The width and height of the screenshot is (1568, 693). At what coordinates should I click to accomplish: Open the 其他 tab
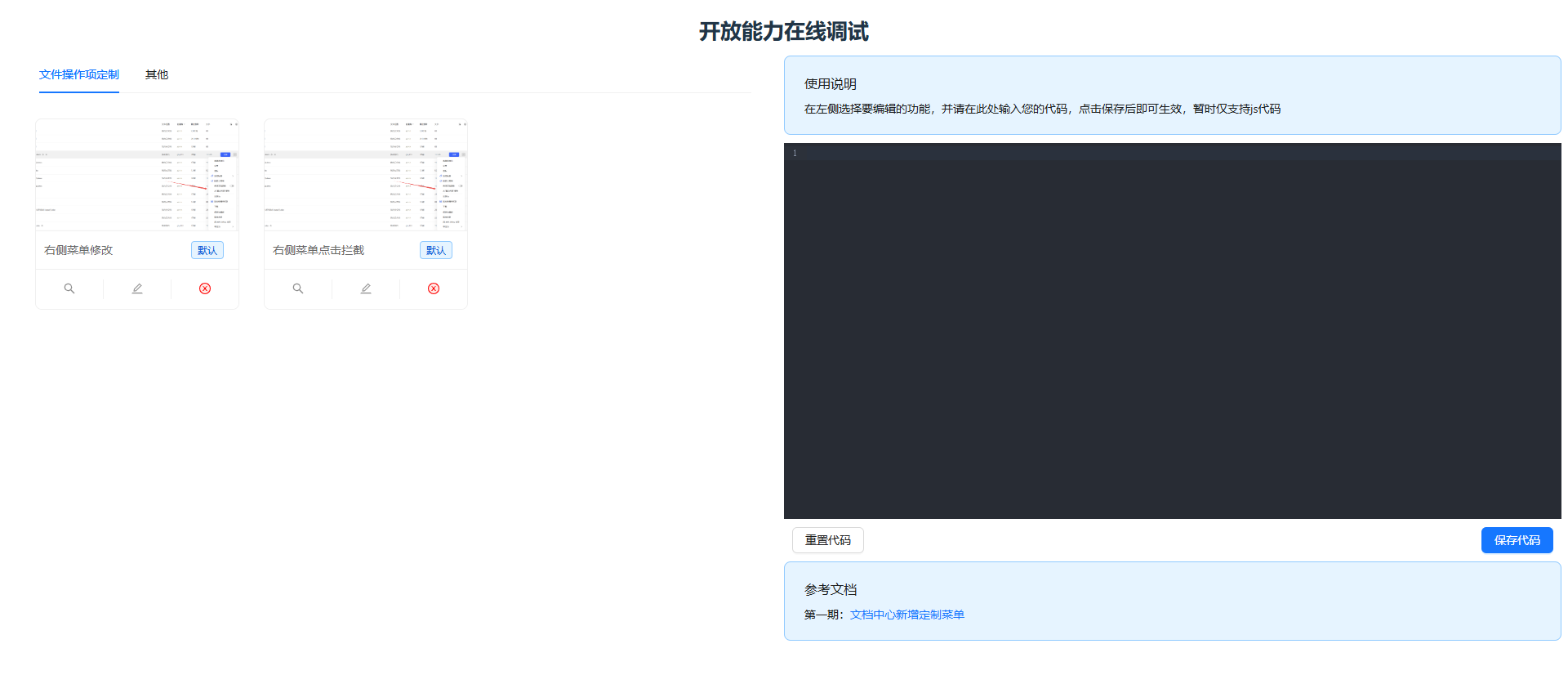tap(157, 74)
